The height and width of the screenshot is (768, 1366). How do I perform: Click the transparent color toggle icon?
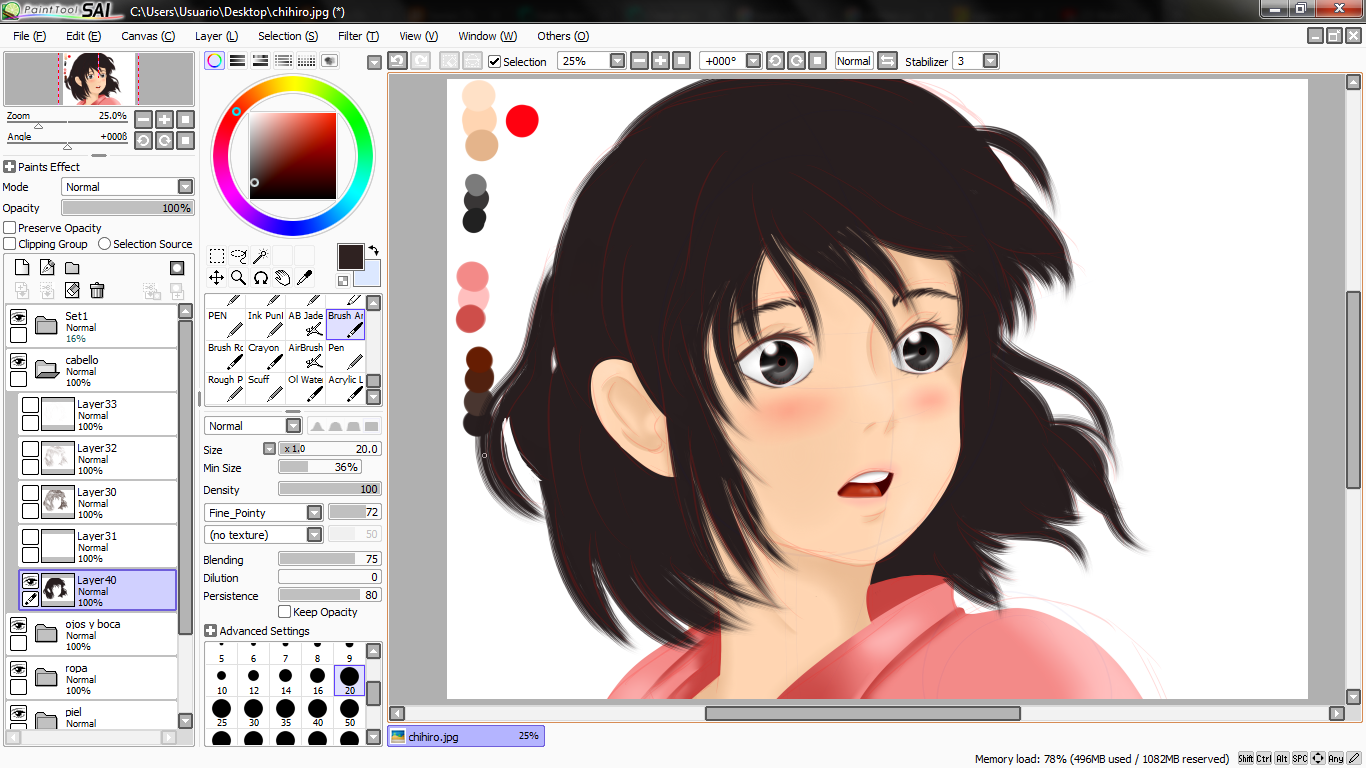coord(343,281)
